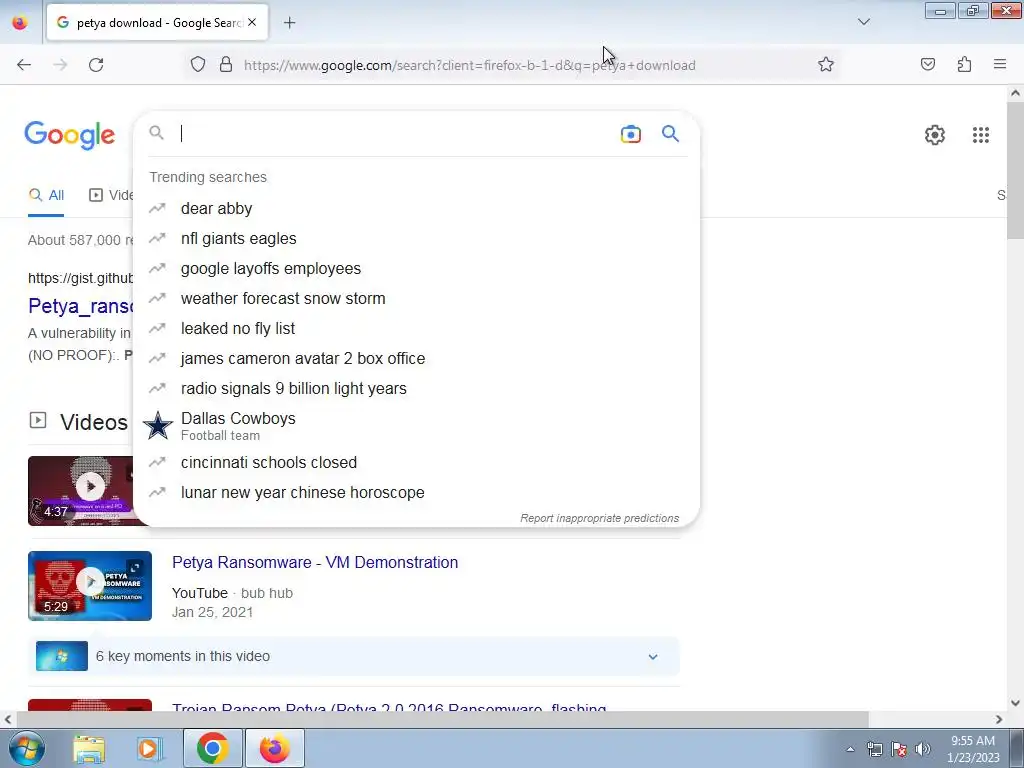Image resolution: width=1024 pixels, height=768 pixels.
Task: Open Petya Ransomware - VM Demonstration link
Action: (x=315, y=562)
